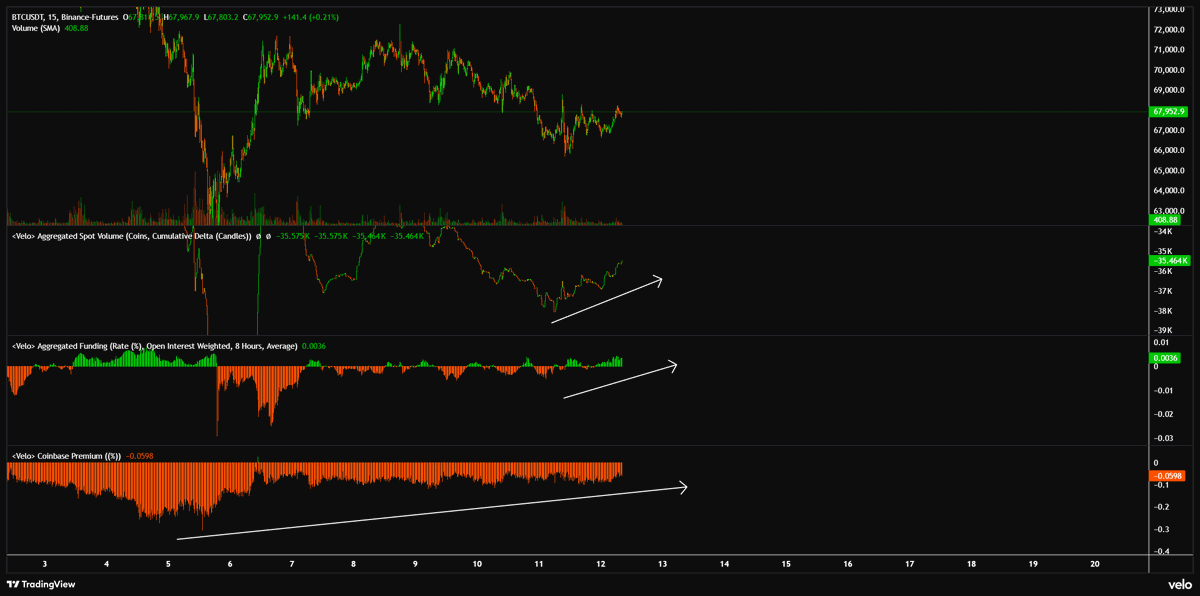Select the Coinbase Premium indicator title

coord(66,456)
